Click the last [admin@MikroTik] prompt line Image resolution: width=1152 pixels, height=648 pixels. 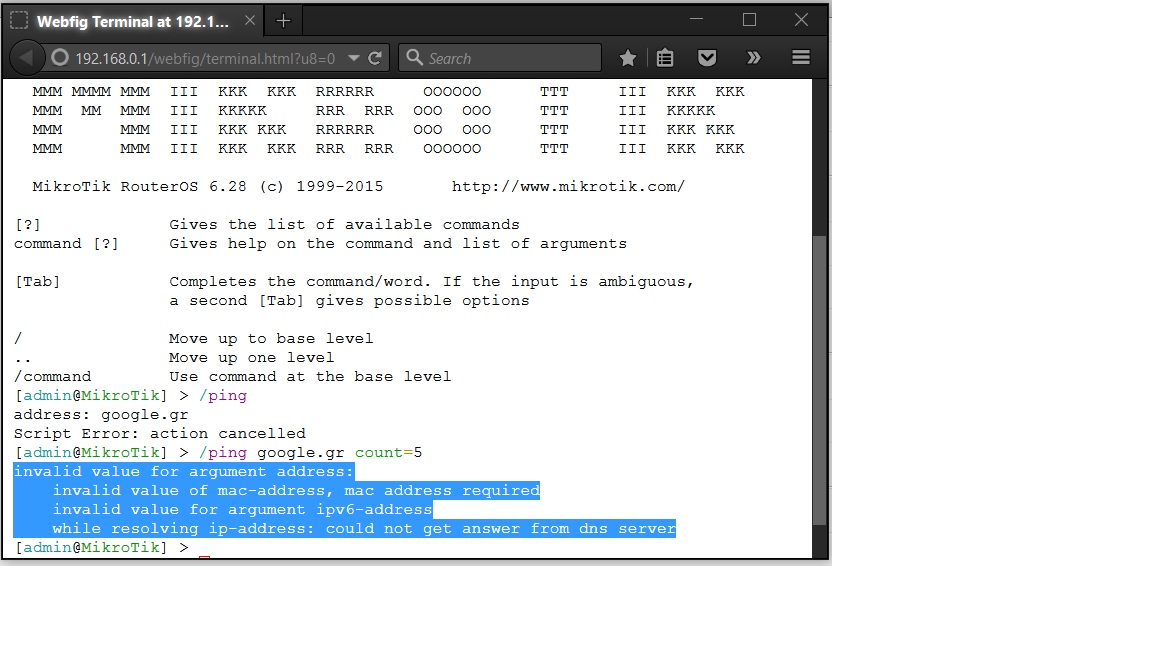pyautogui.click(x=101, y=547)
